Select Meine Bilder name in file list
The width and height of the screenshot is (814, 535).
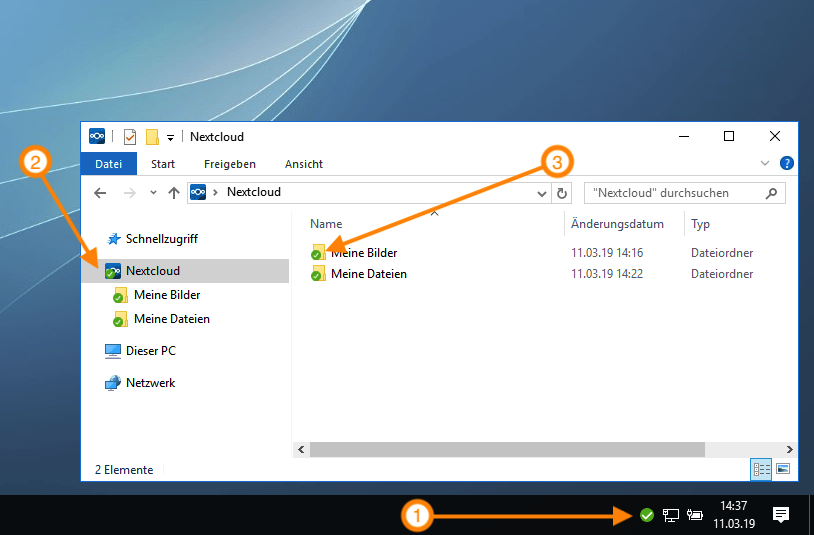point(364,253)
